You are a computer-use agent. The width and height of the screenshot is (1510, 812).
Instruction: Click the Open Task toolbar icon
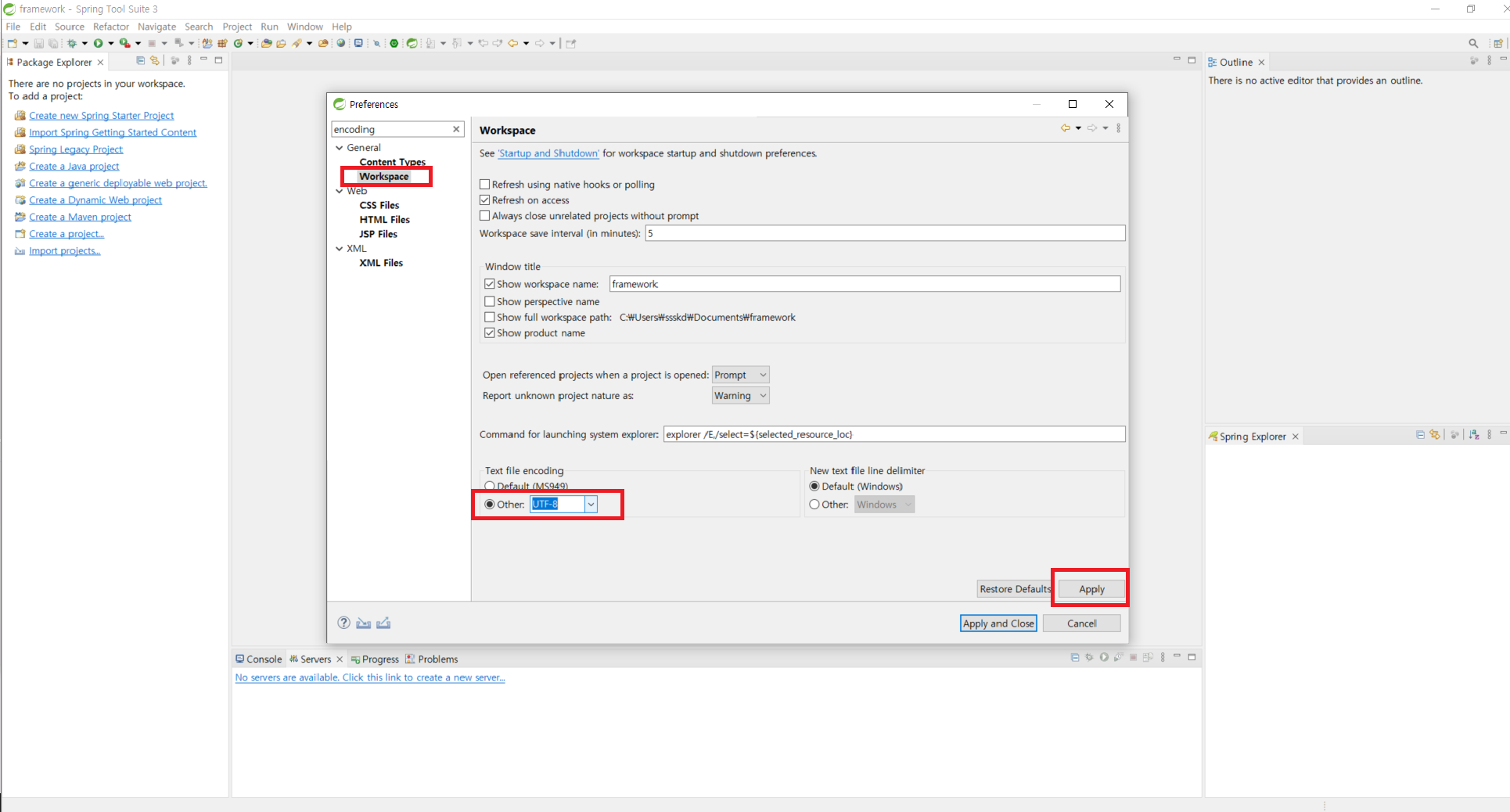click(282, 43)
